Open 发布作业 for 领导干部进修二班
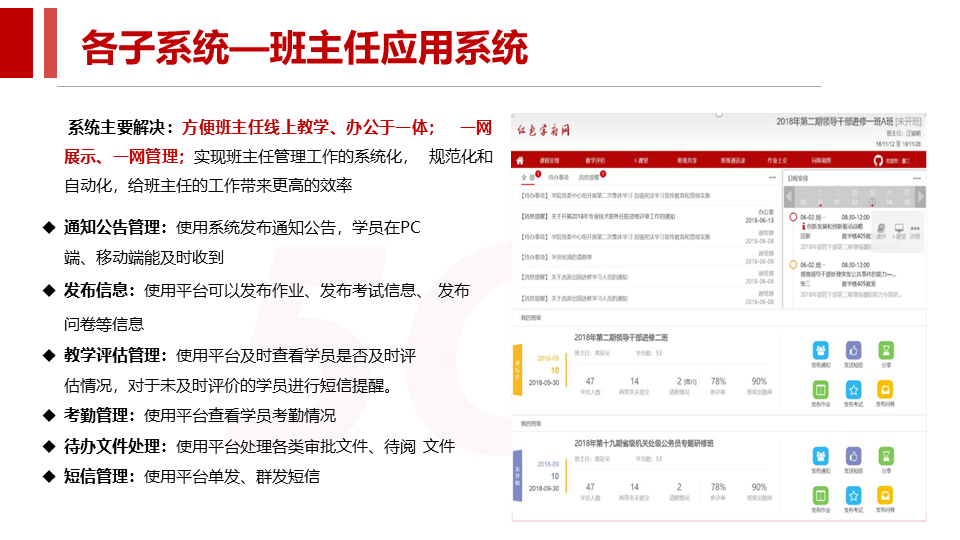 click(x=820, y=390)
